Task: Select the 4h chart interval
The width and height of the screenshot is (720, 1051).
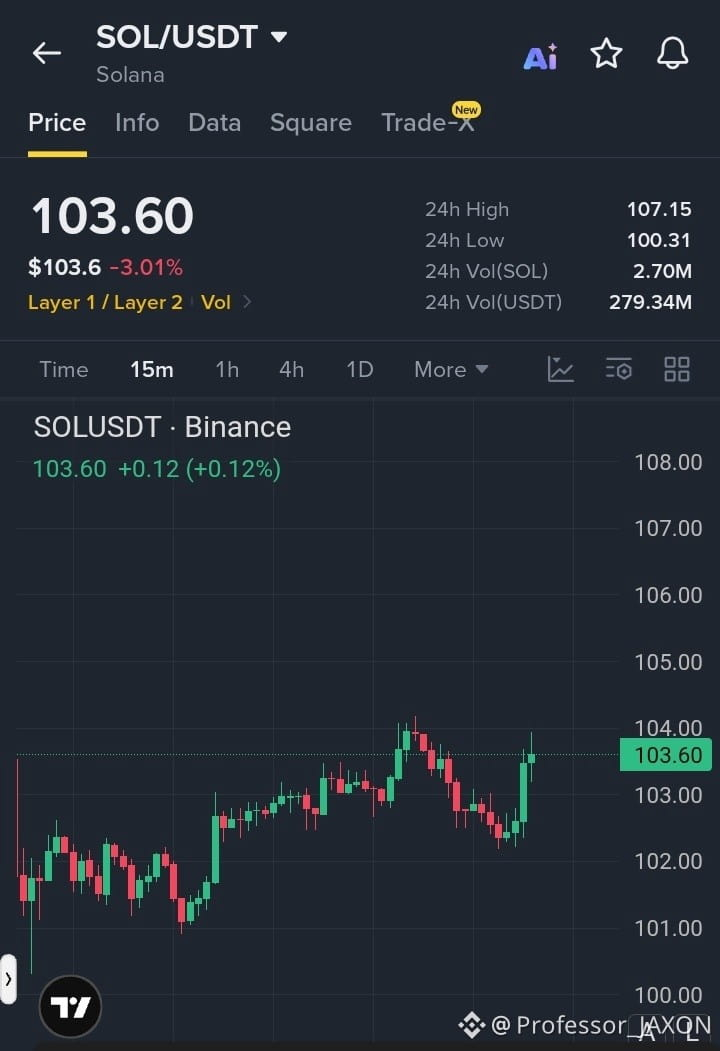Action: 292,369
